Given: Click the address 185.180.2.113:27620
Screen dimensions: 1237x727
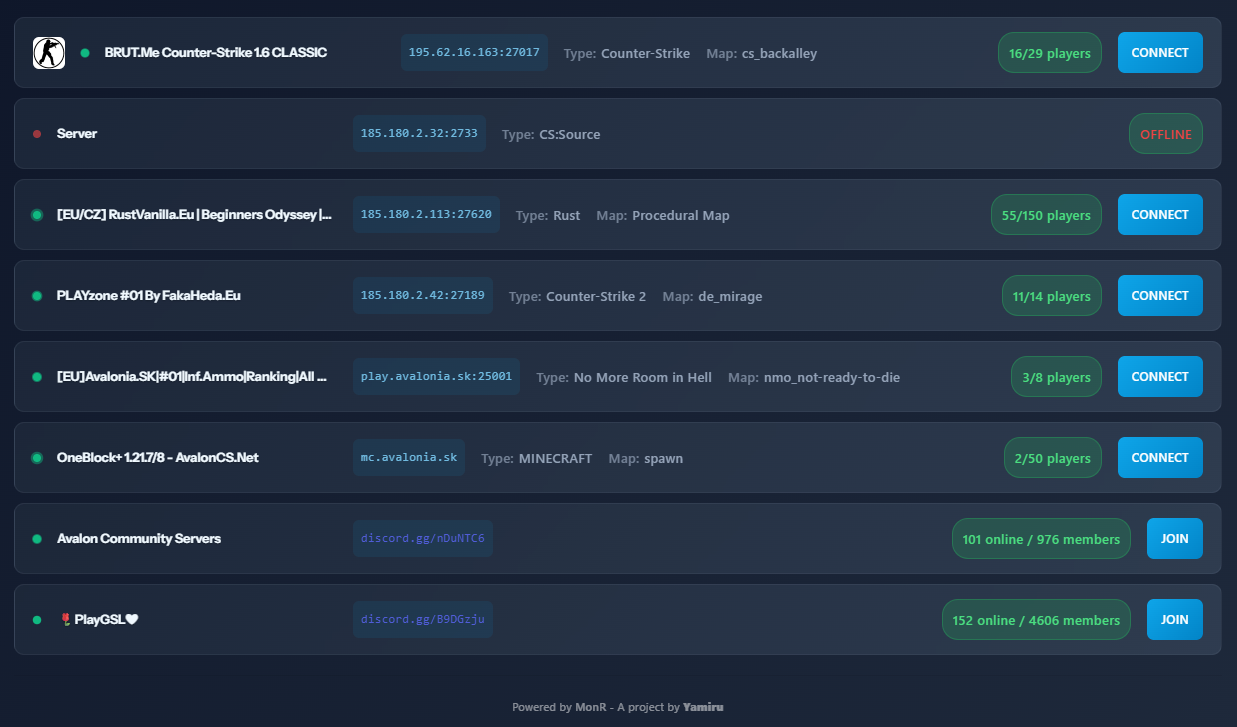Looking at the screenshot, I should (x=426, y=215).
